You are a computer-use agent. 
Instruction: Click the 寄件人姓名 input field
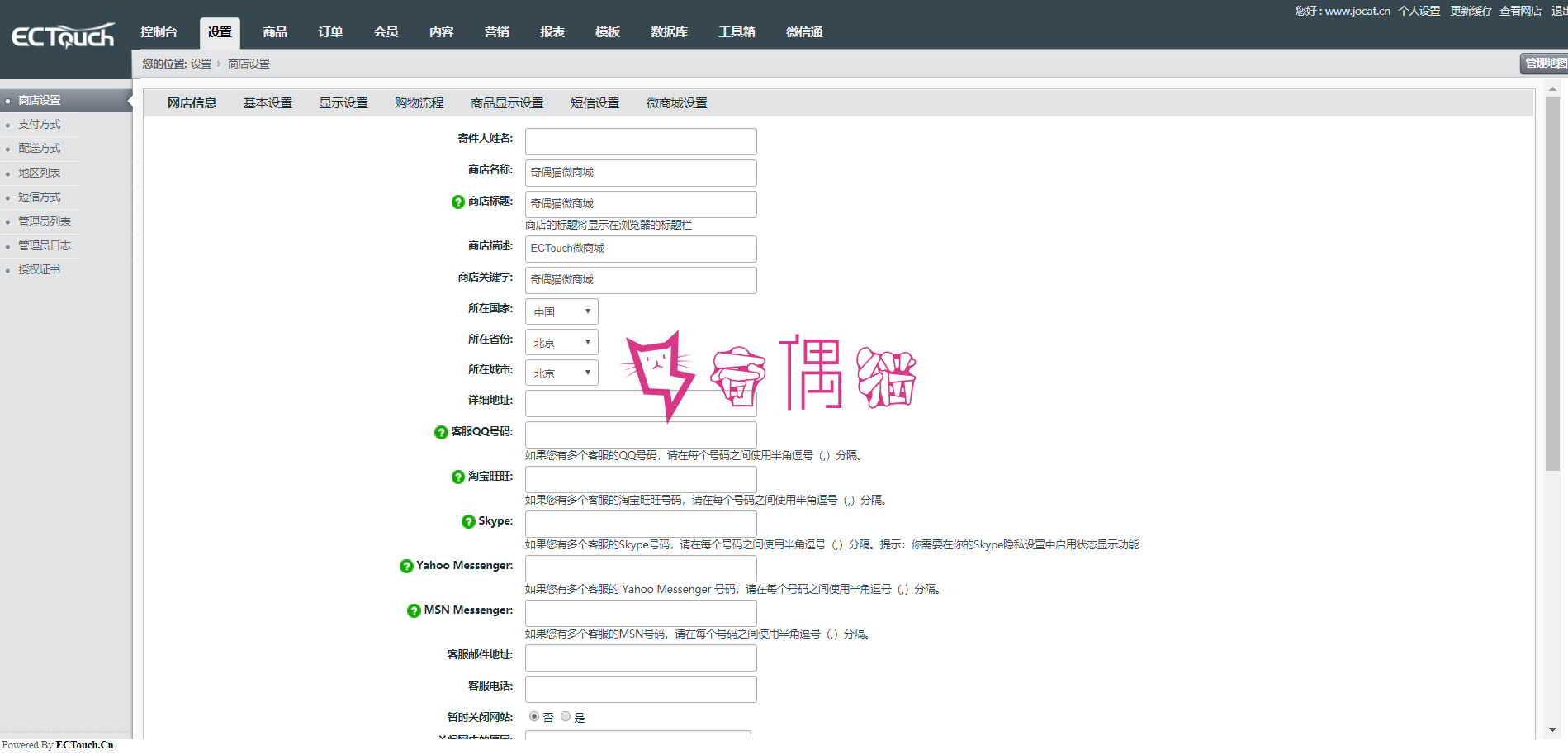click(641, 141)
